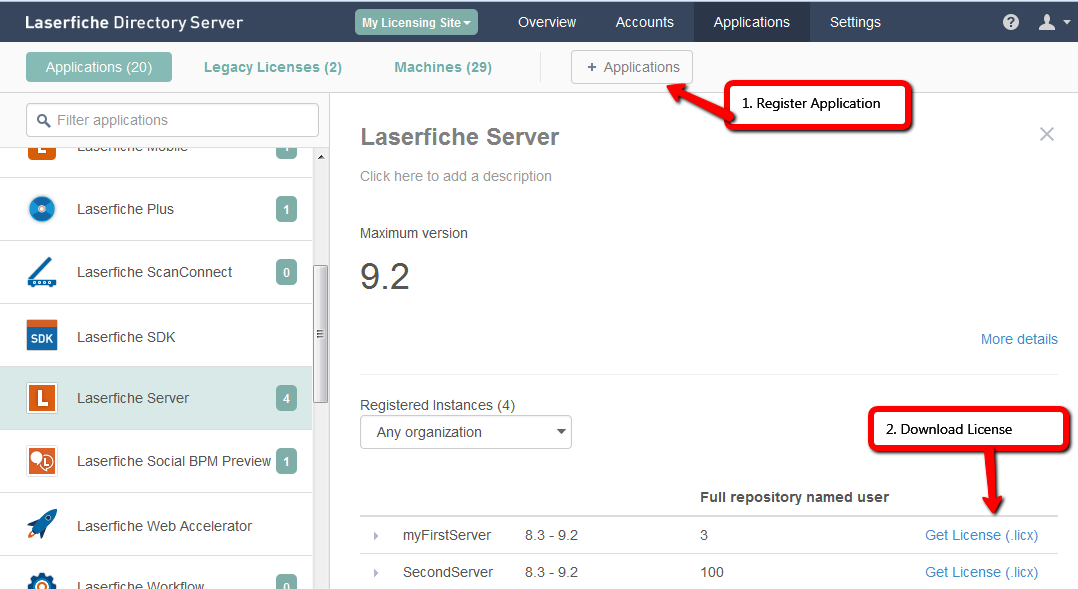Open the user account profile icon
The image size is (1078, 589).
pos(1046,22)
